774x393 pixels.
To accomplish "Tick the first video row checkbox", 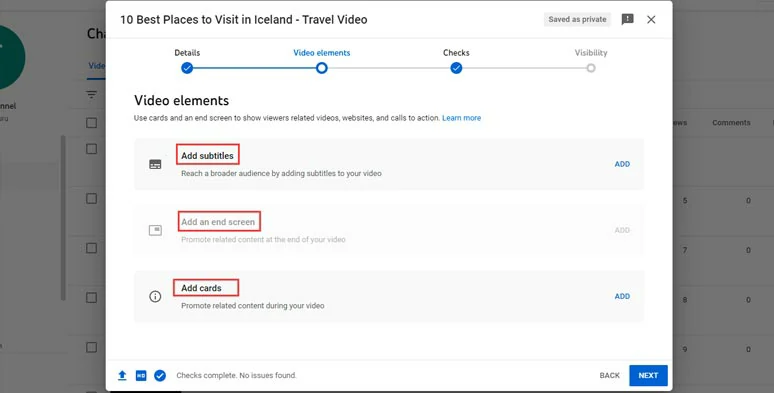I will [92, 149].
